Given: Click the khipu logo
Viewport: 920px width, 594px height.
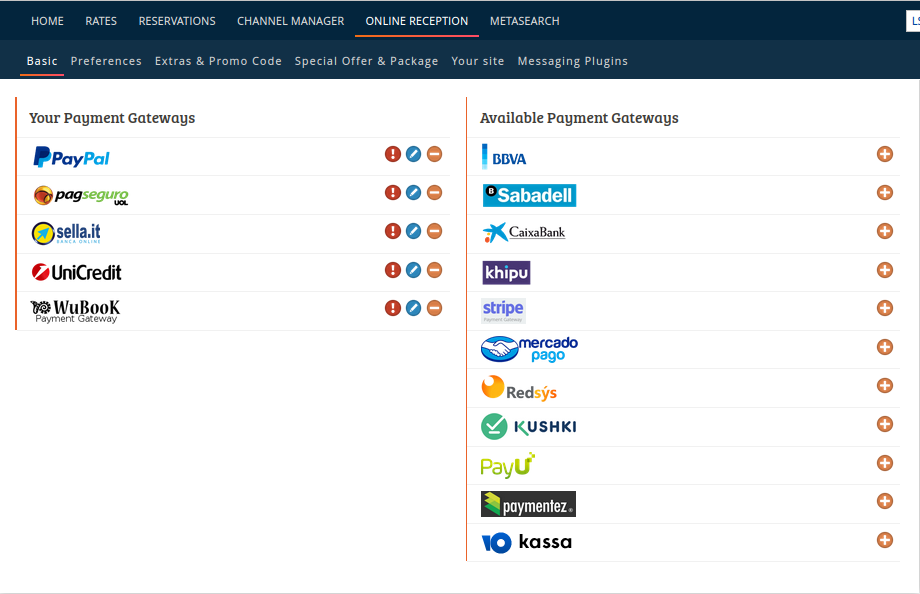Looking at the screenshot, I should pyautogui.click(x=506, y=273).
